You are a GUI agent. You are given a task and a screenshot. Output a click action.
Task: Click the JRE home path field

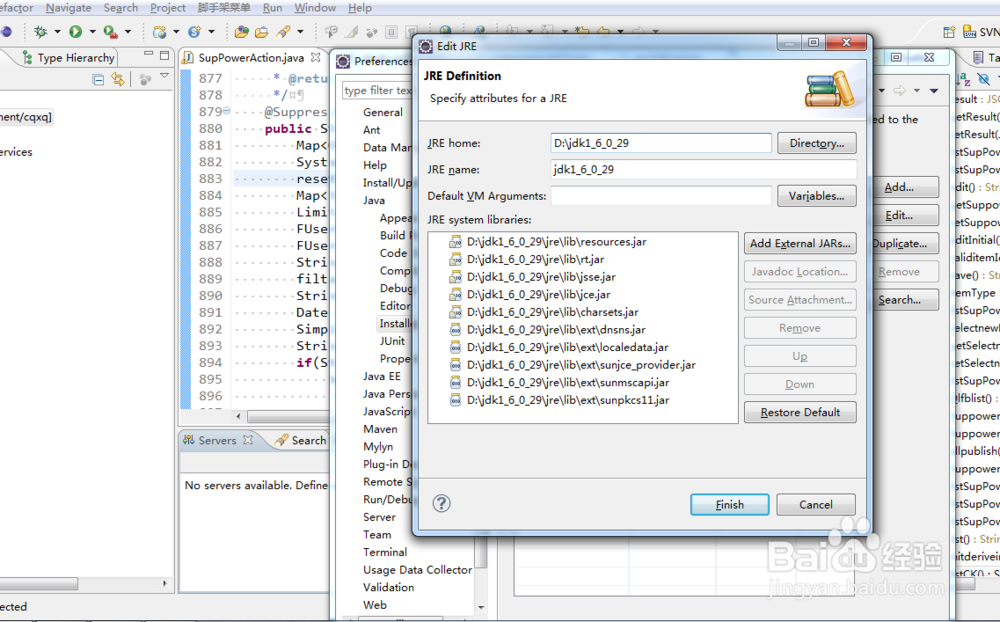click(661, 143)
